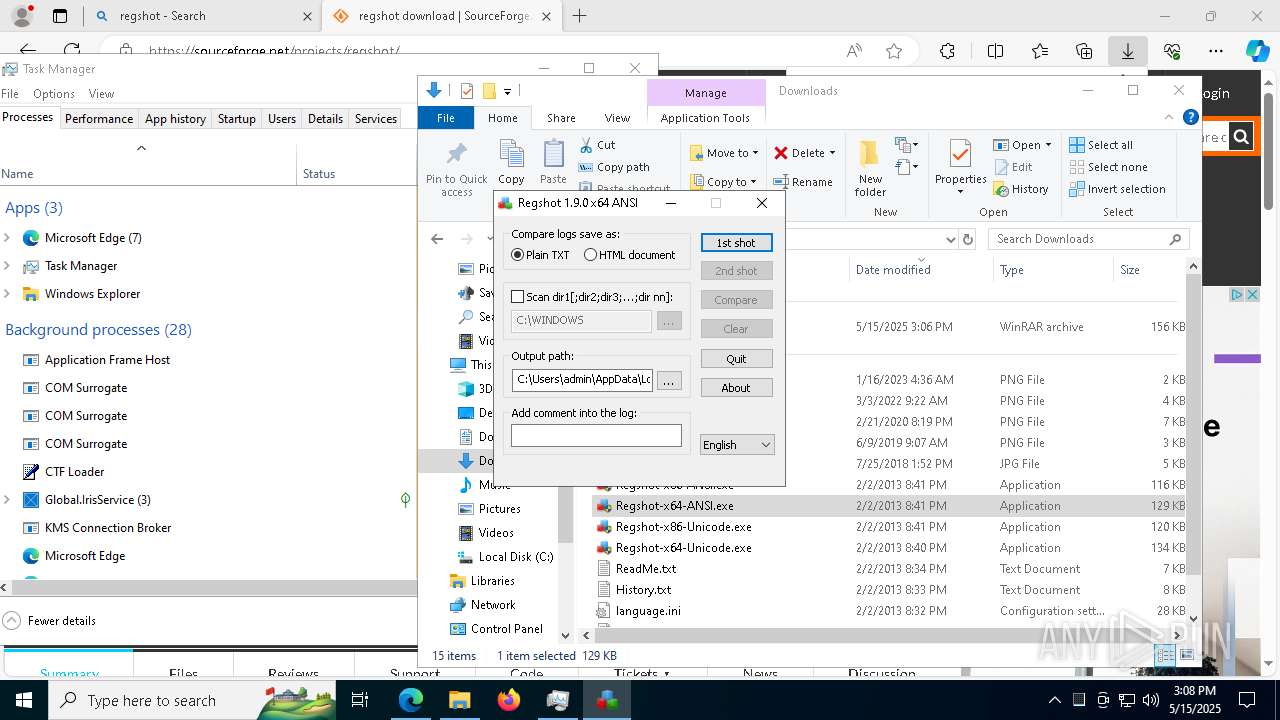Image resolution: width=1280 pixels, height=720 pixels.
Task: Open the File tab in Explorer
Action: tap(446, 118)
